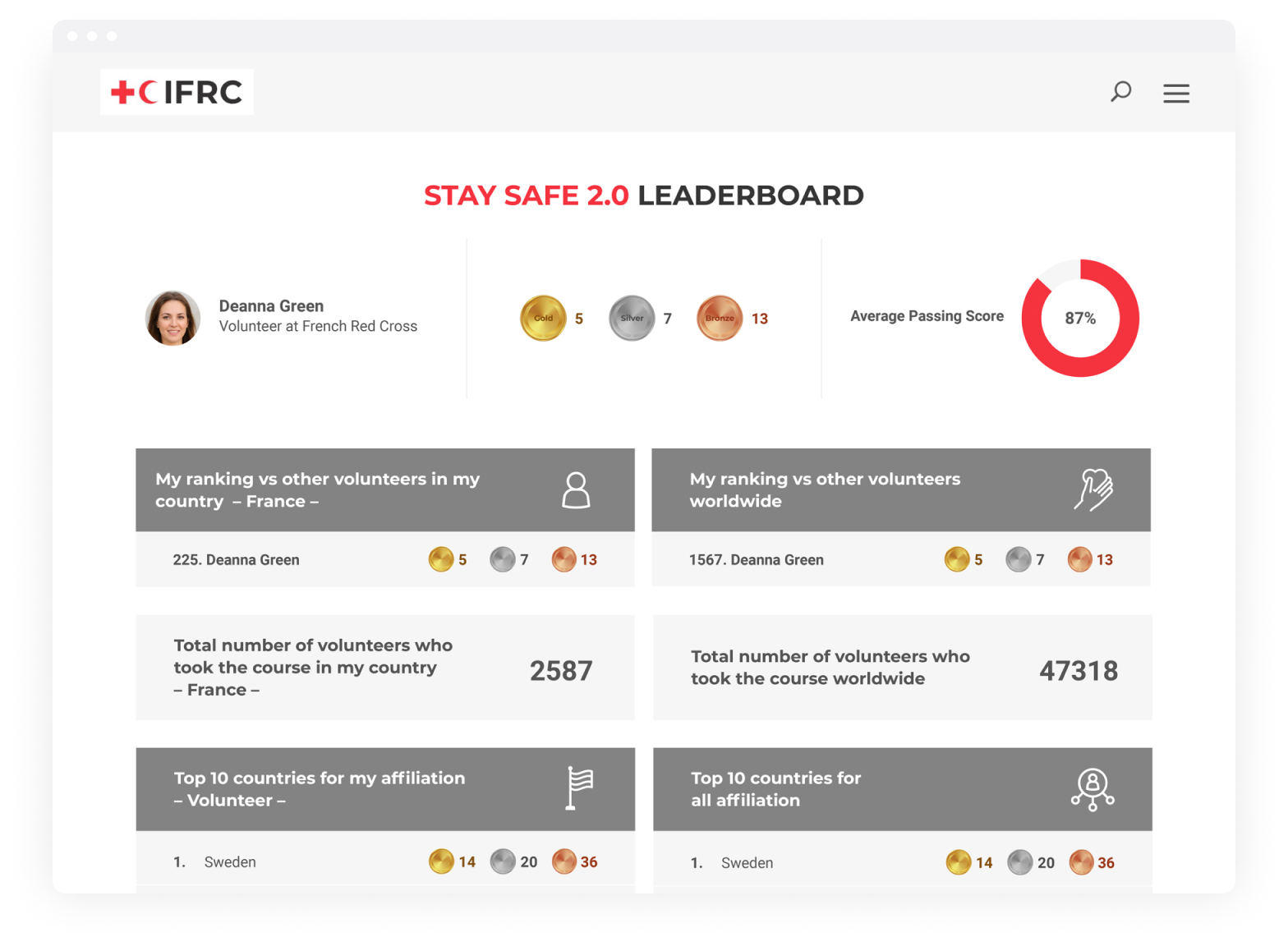Image resolution: width=1288 pixels, height=946 pixels.
Task: Click 'Top 10 countries for all affiliation' heading
Action: coord(775,789)
